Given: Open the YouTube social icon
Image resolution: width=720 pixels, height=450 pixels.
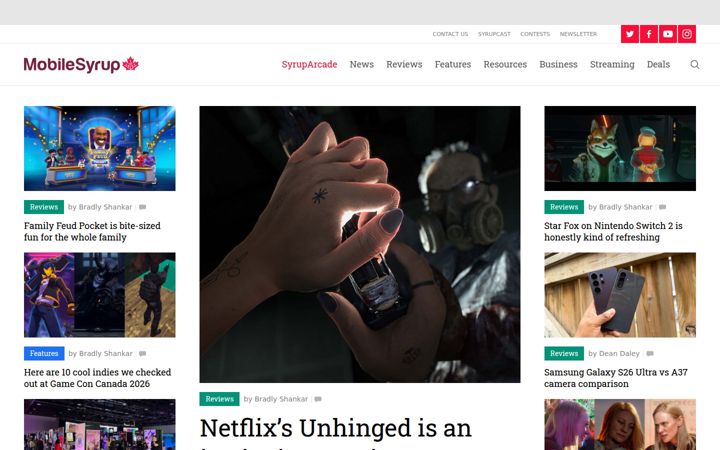Looking at the screenshot, I should pos(668,34).
